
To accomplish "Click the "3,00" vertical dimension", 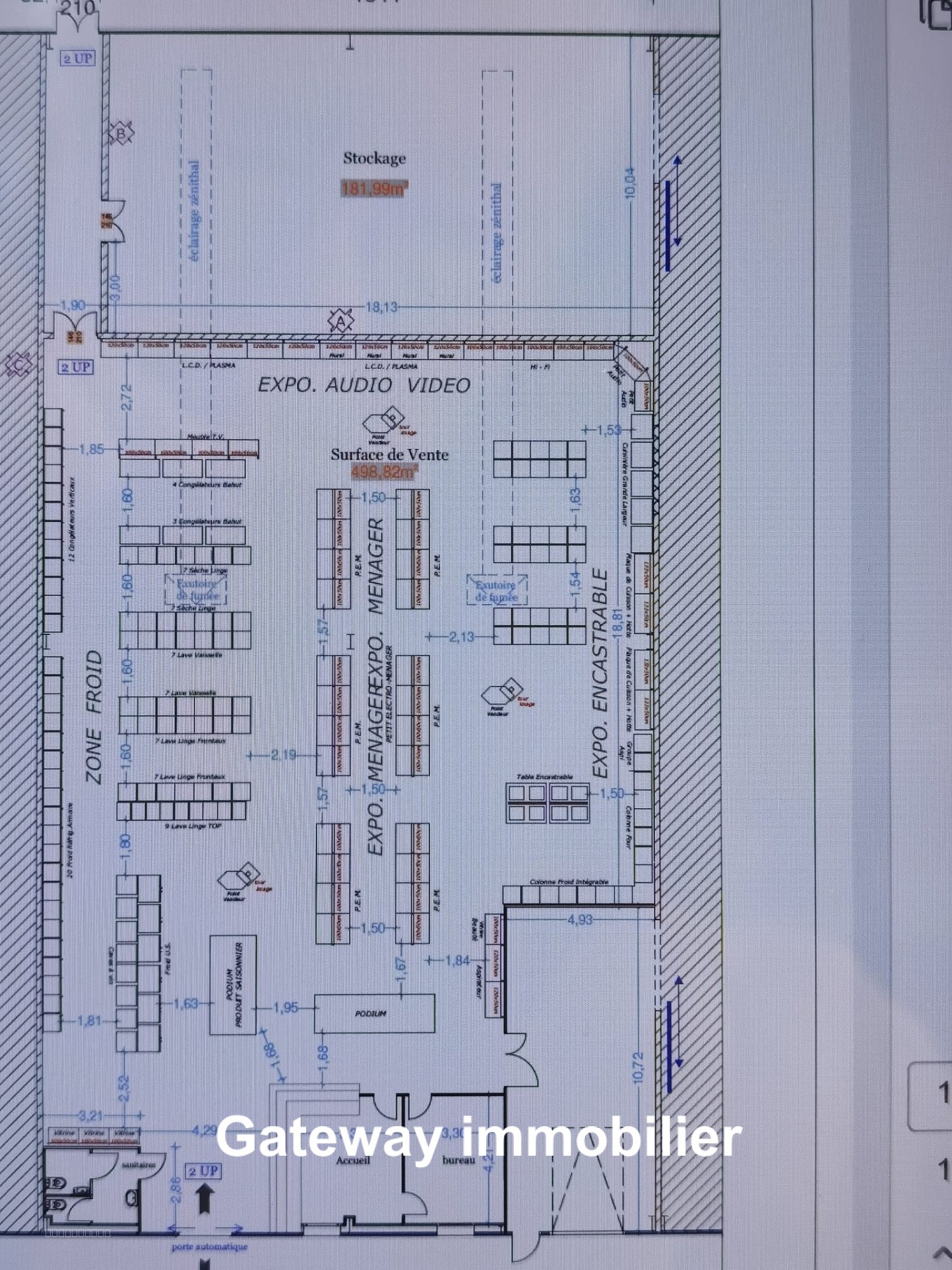I will tap(115, 286).
